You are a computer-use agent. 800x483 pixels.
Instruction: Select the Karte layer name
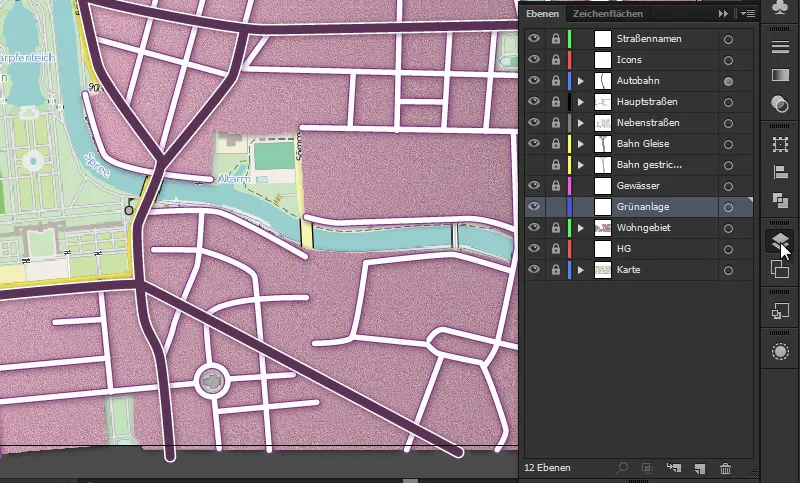pos(628,269)
